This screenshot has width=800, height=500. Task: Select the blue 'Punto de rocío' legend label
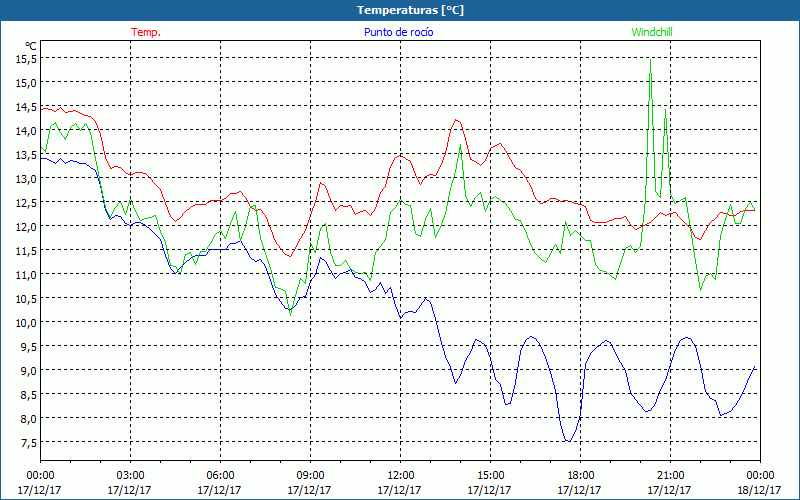click(398, 32)
